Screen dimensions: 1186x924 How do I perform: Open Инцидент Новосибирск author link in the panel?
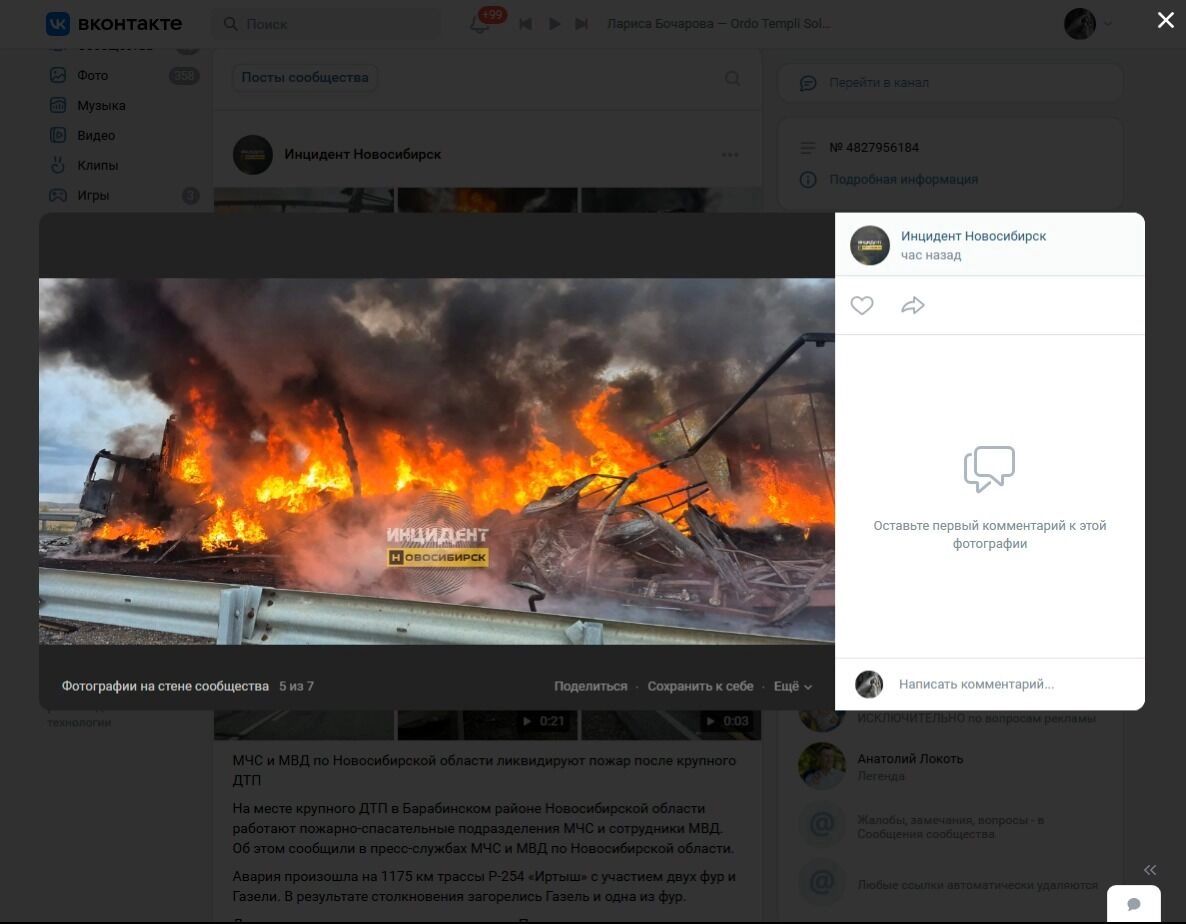(973, 236)
